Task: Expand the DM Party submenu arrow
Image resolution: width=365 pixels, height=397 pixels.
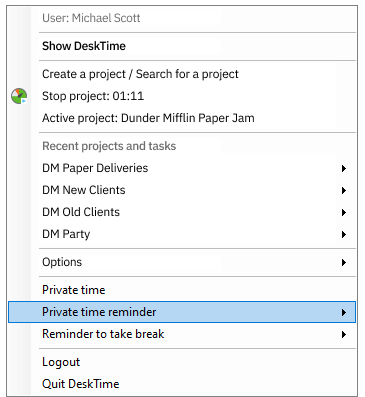Action: [344, 234]
